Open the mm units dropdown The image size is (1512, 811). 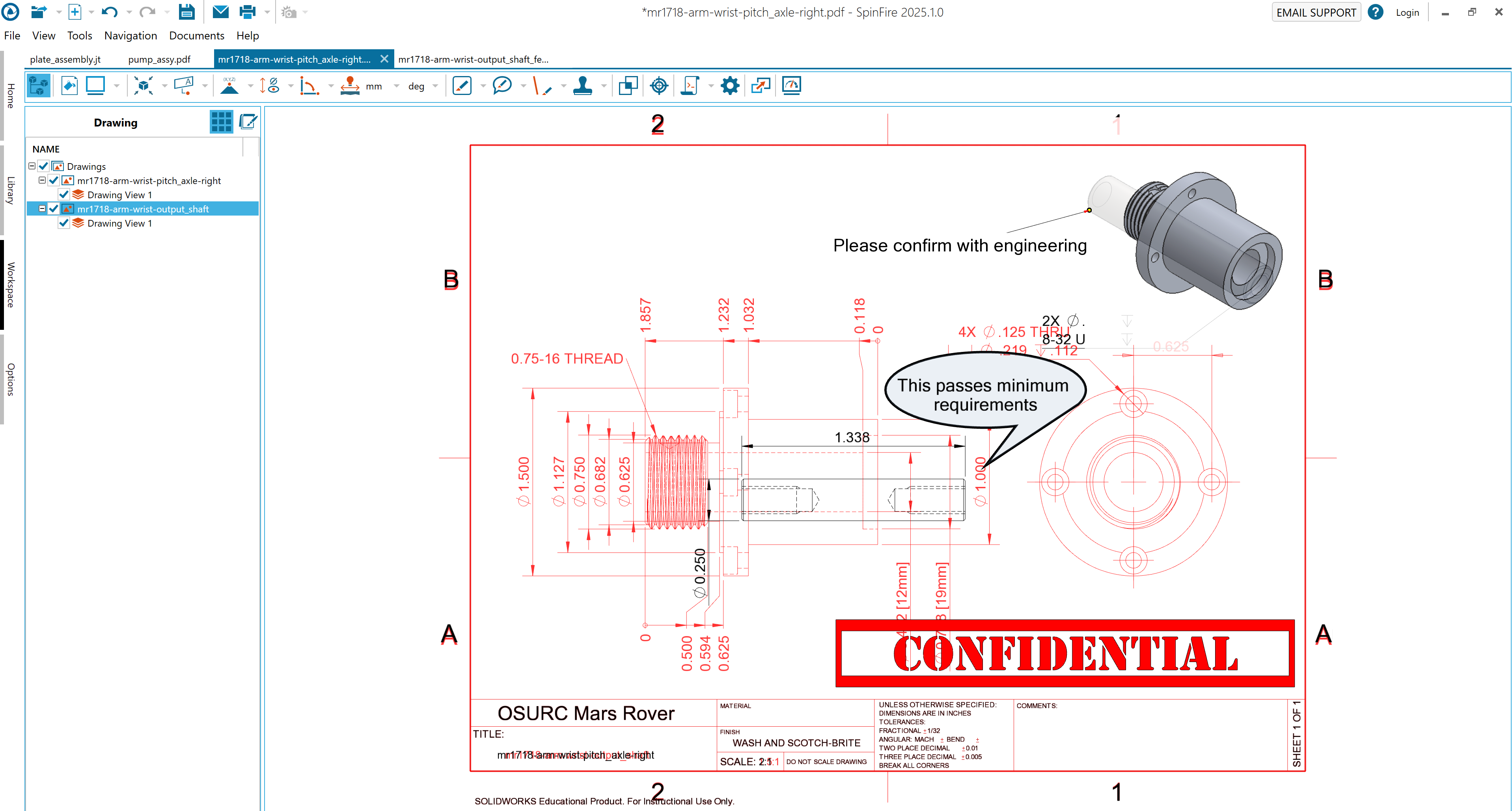click(397, 86)
